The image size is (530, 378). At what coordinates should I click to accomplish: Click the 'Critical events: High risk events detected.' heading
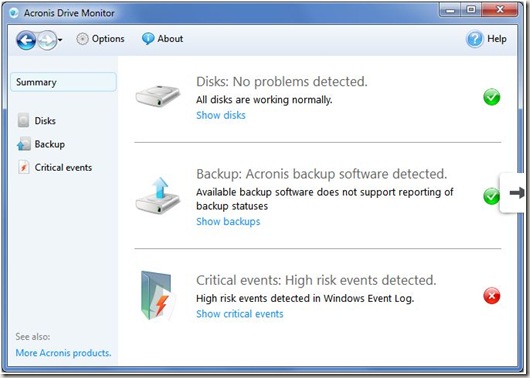pos(316,280)
